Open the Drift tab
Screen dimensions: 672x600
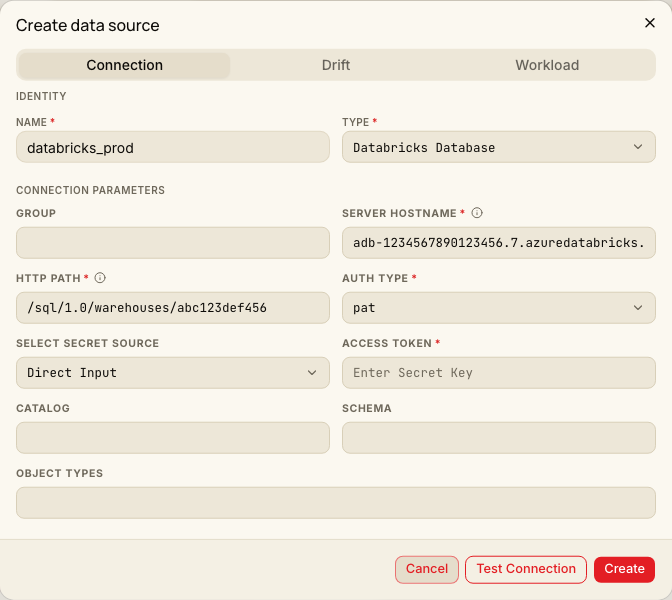click(x=336, y=65)
